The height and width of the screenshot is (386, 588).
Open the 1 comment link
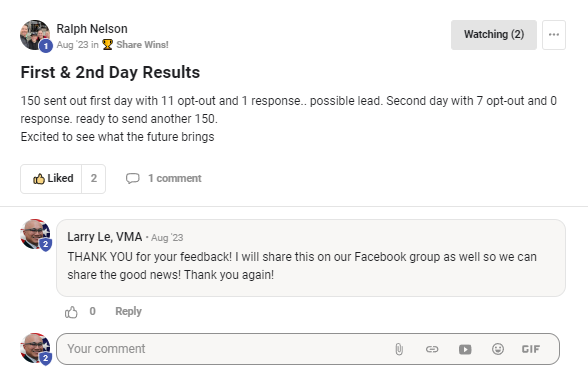[175, 178]
